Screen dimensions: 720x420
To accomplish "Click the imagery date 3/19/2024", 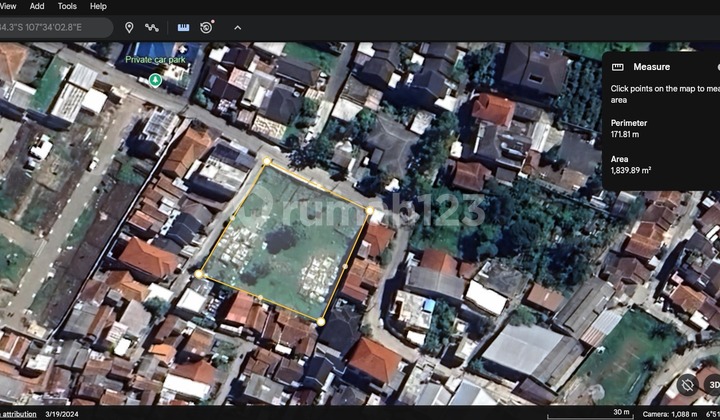I will (x=62, y=414).
